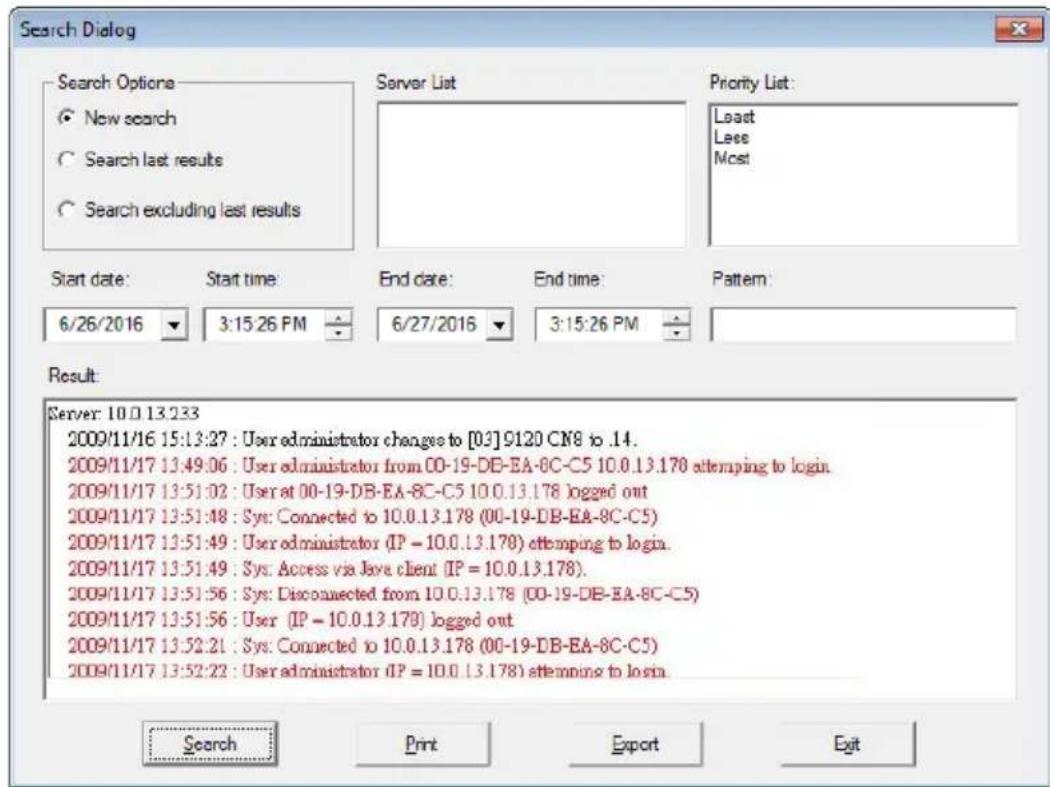Click the Export button

coord(635,743)
